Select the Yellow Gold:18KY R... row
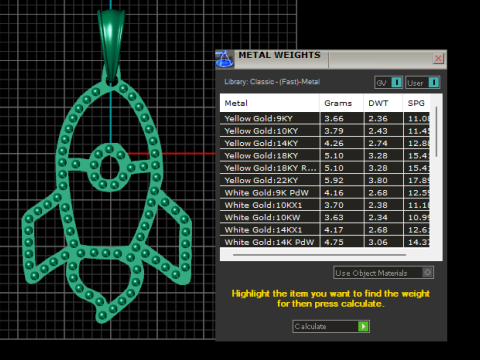The height and width of the screenshot is (360, 480). click(325, 168)
